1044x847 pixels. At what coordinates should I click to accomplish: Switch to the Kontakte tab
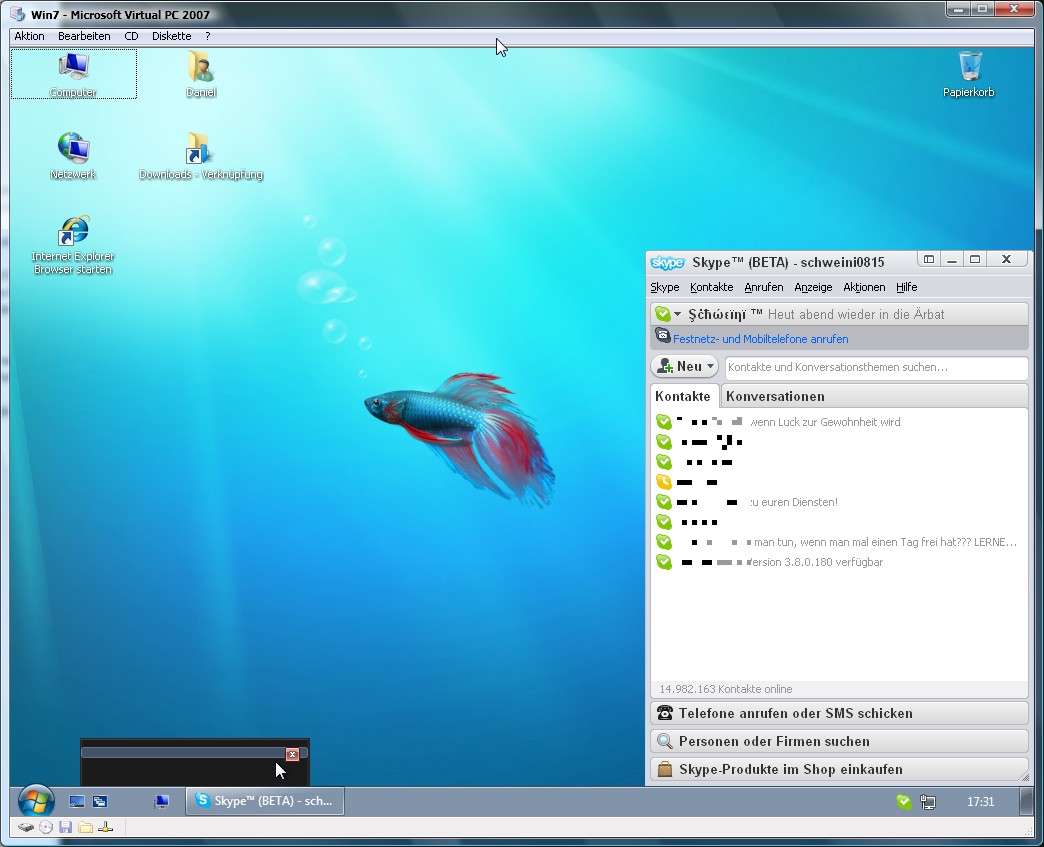pos(683,396)
